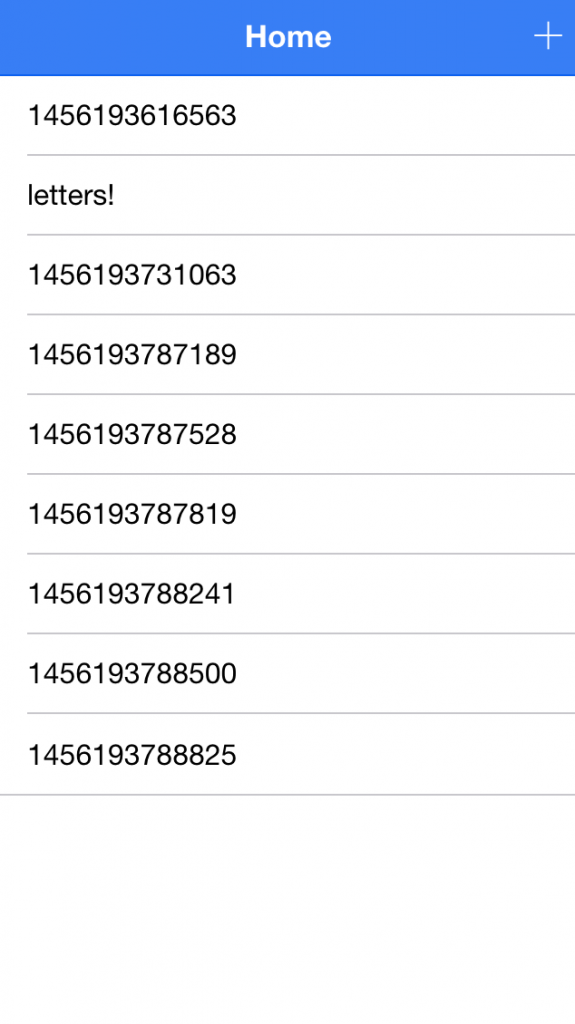Select entry 1456193787528

click(x=288, y=434)
